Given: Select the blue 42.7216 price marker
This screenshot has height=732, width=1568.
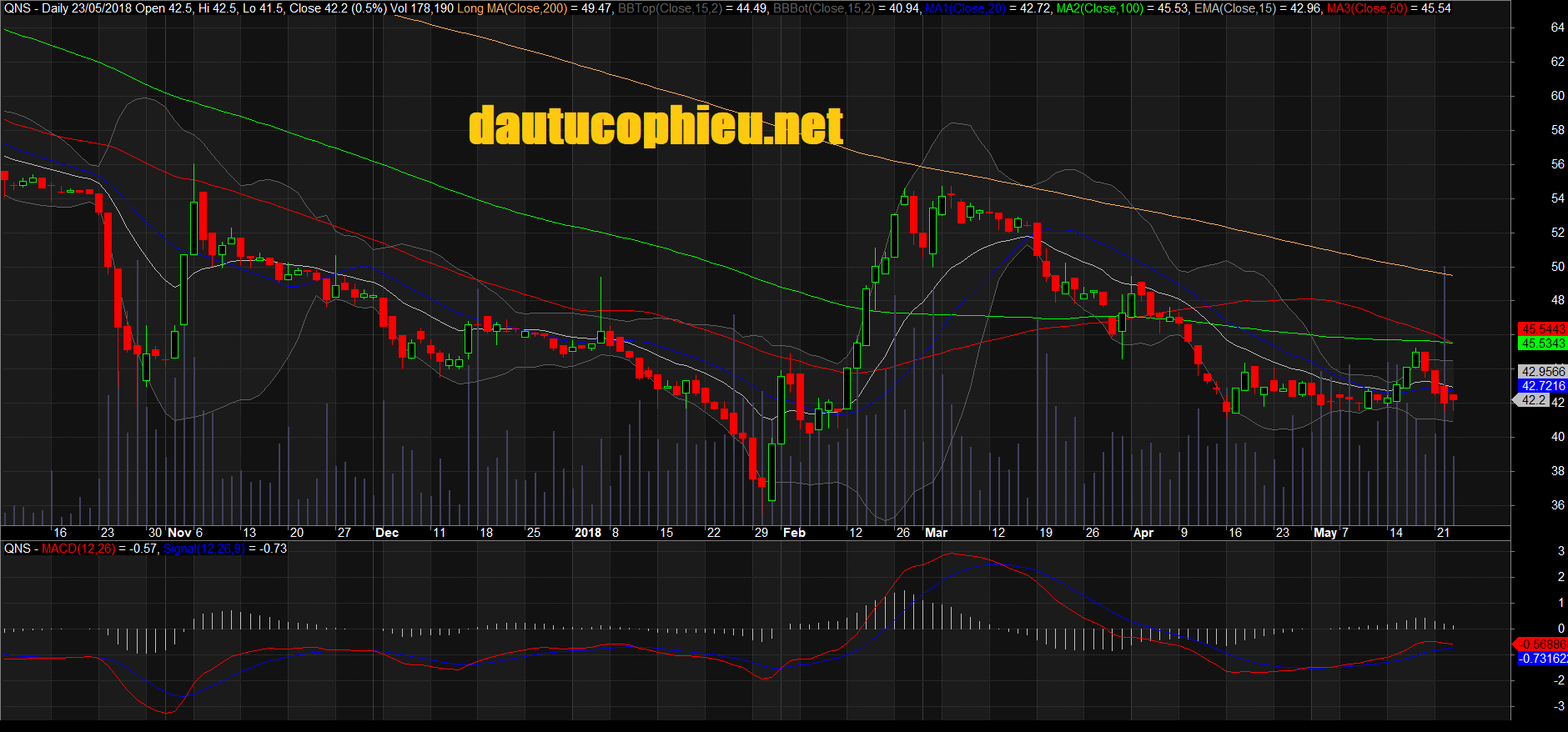Looking at the screenshot, I should pyautogui.click(x=1542, y=386).
